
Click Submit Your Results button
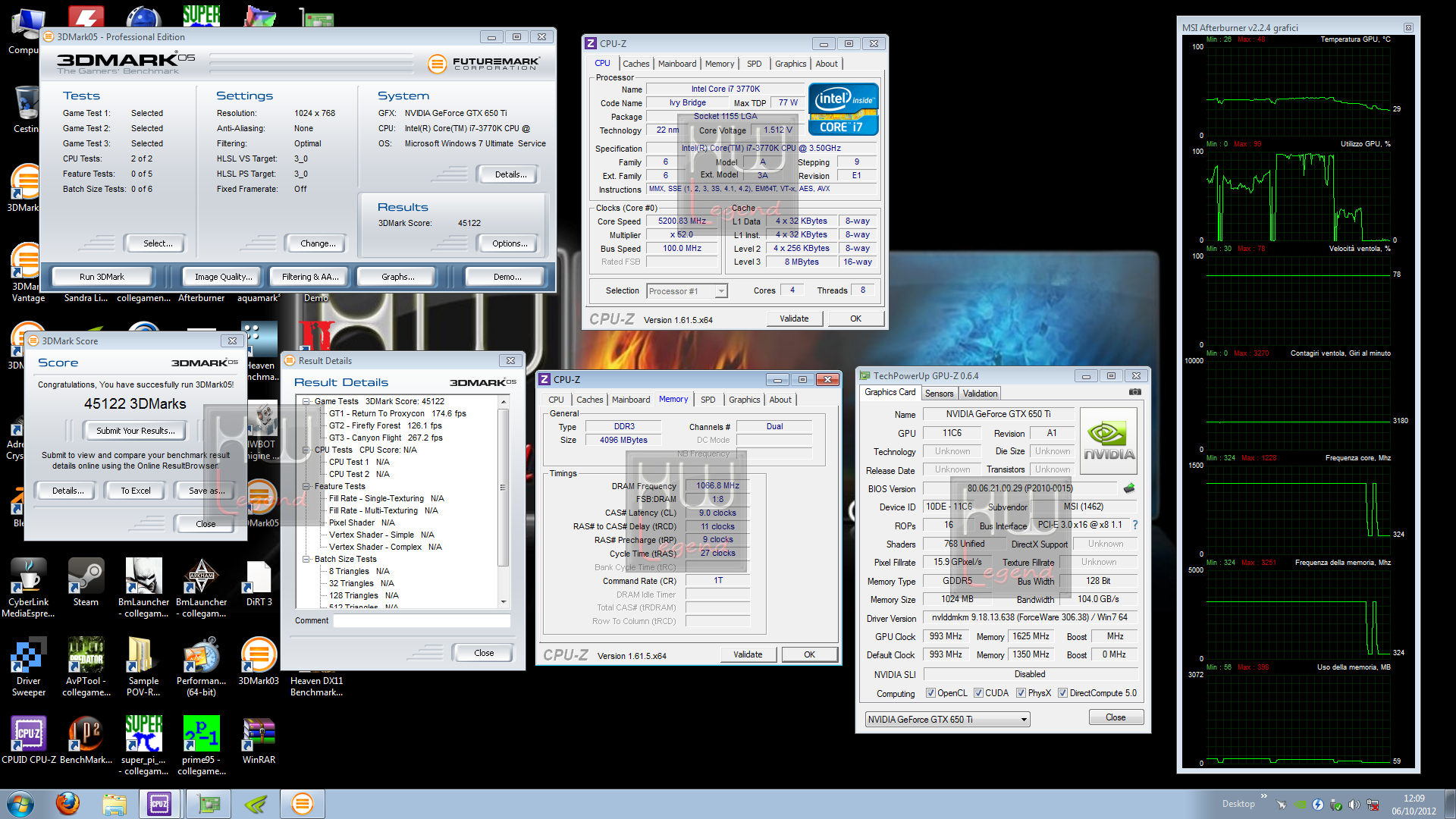(x=135, y=431)
